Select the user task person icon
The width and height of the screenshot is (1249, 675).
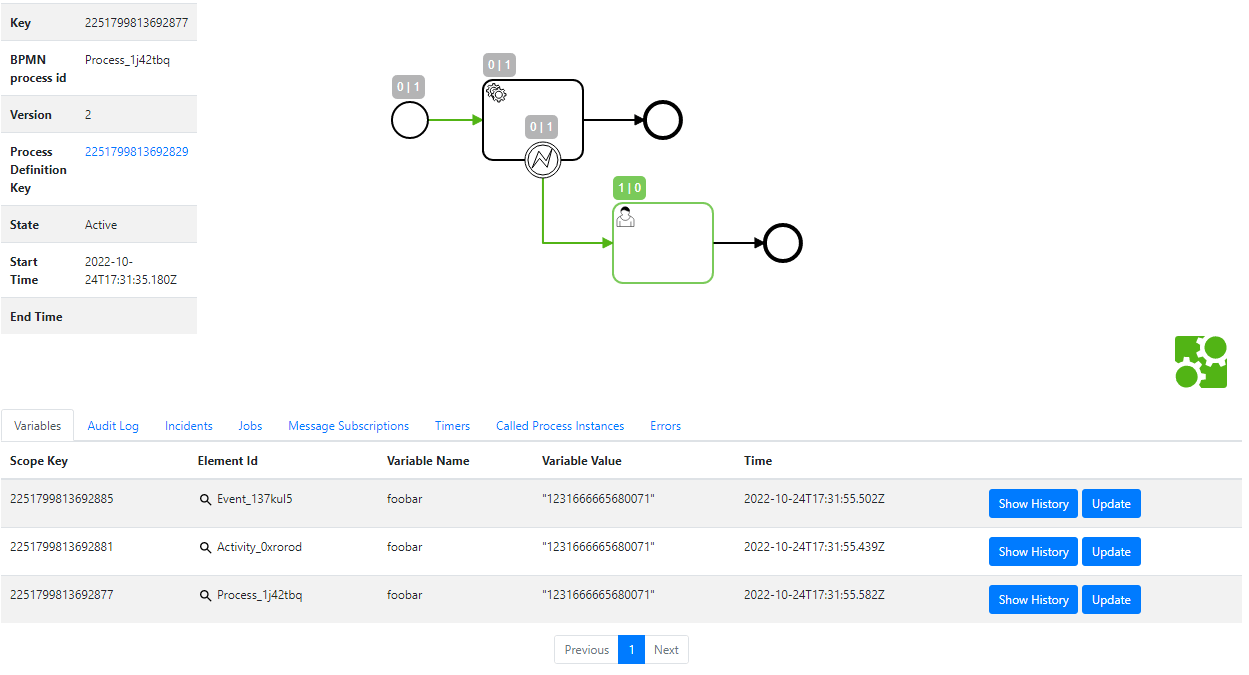point(625,215)
